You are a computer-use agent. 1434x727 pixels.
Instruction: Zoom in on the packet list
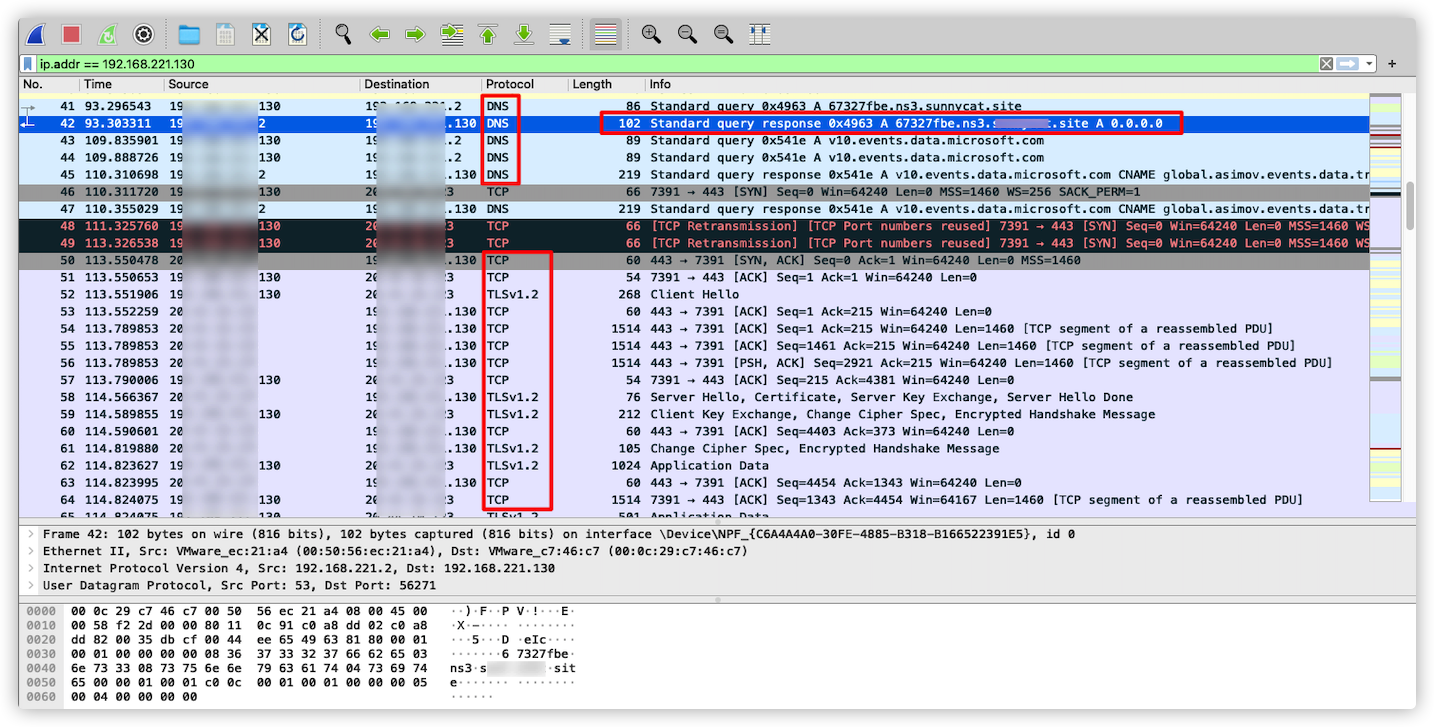point(650,33)
